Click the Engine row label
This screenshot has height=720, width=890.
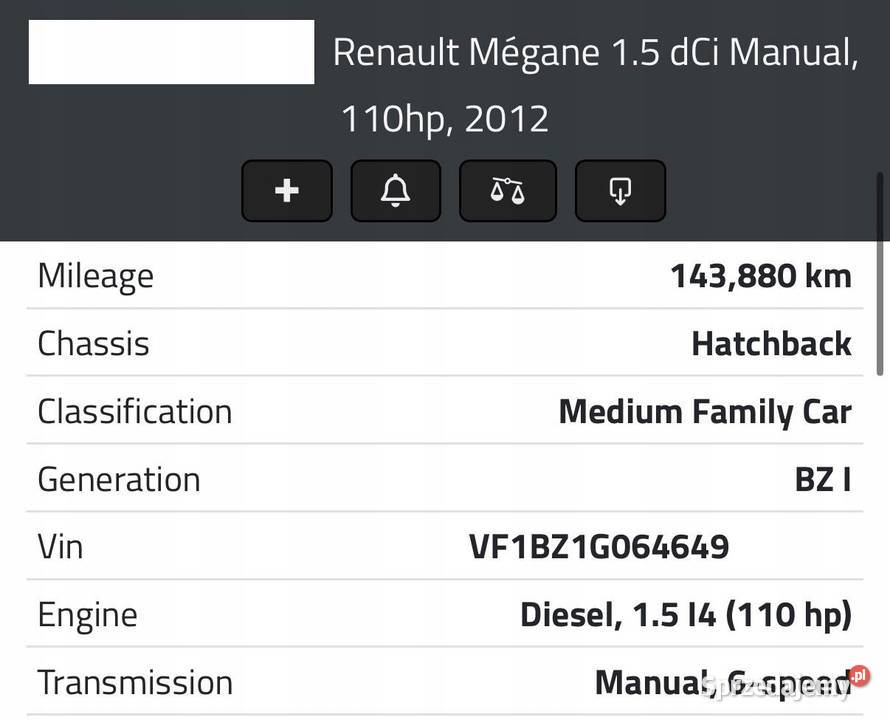87,615
